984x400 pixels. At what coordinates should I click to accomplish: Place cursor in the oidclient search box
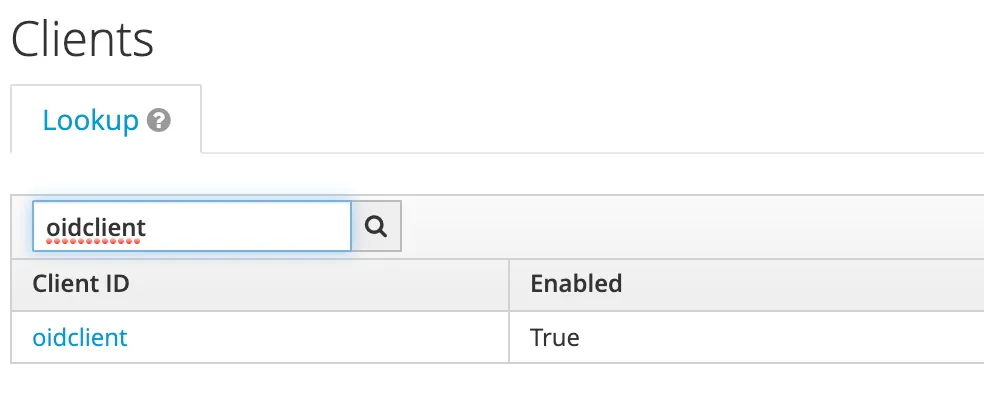click(x=192, y=227)
